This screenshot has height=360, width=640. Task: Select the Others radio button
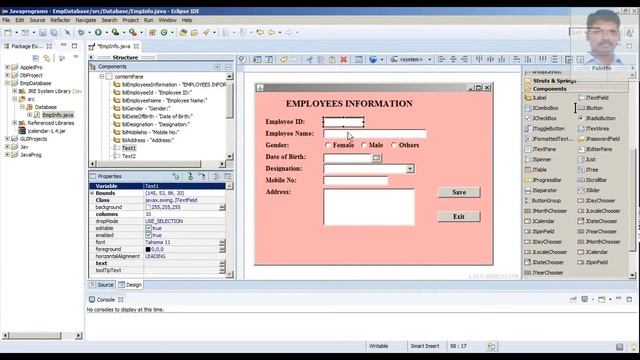coord(394,145)
